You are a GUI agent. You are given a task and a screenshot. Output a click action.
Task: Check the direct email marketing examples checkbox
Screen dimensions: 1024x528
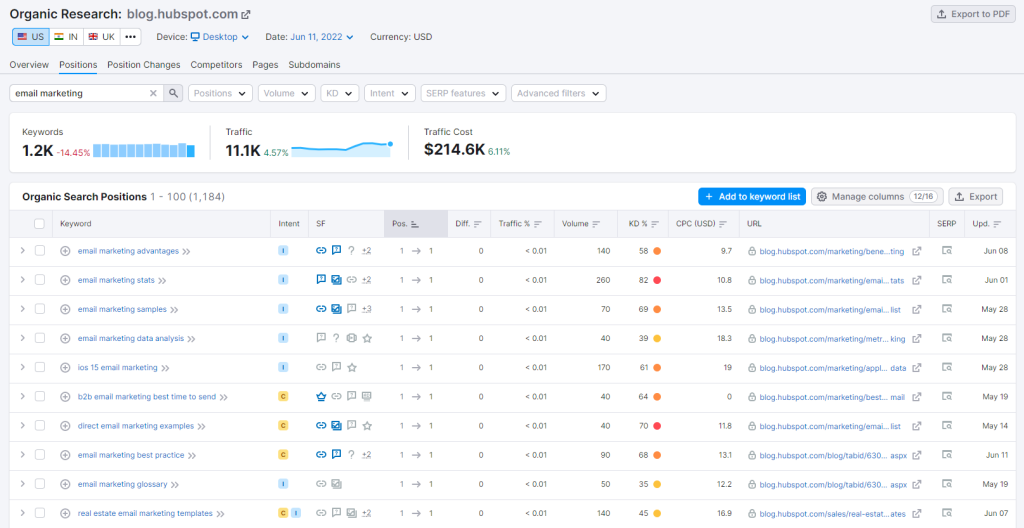40,426
